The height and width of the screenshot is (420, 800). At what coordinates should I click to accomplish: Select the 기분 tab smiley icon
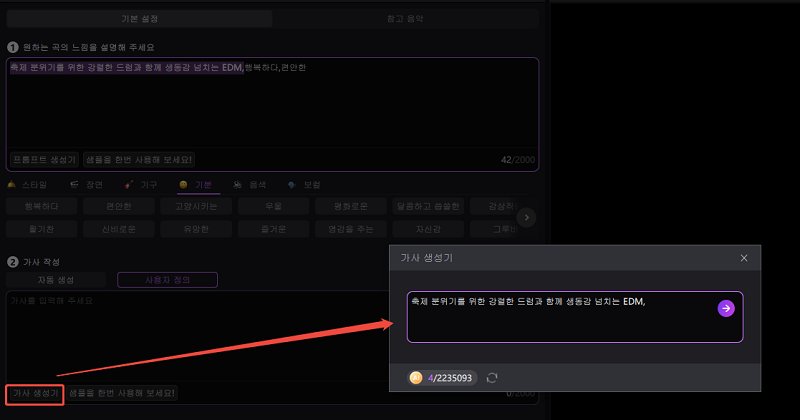[183, 185]
